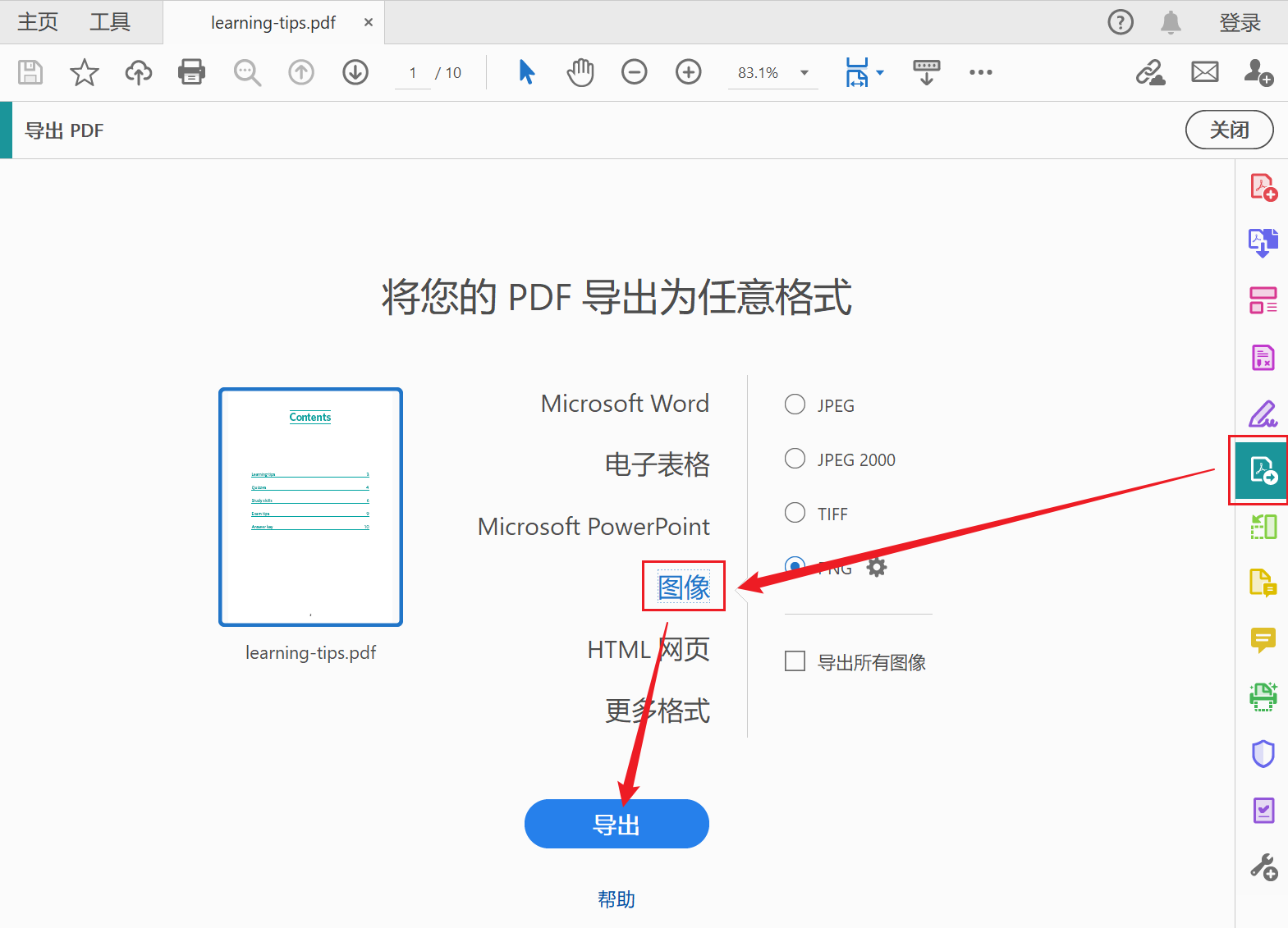Click the Send by email icon

(x=1205, y=72)
